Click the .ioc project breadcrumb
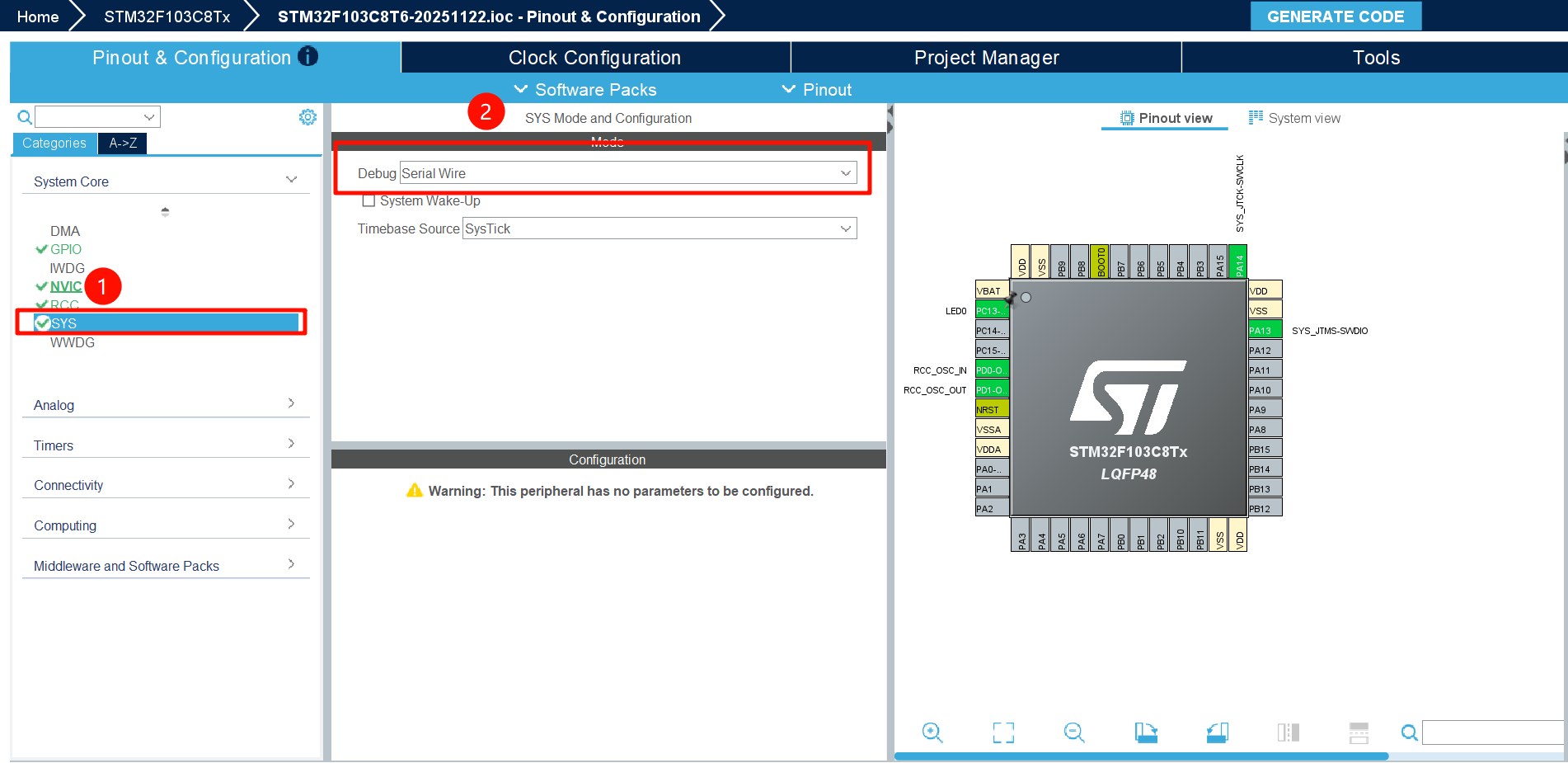Viewport: 1568px width, 763px height. (x=489, y=16)
